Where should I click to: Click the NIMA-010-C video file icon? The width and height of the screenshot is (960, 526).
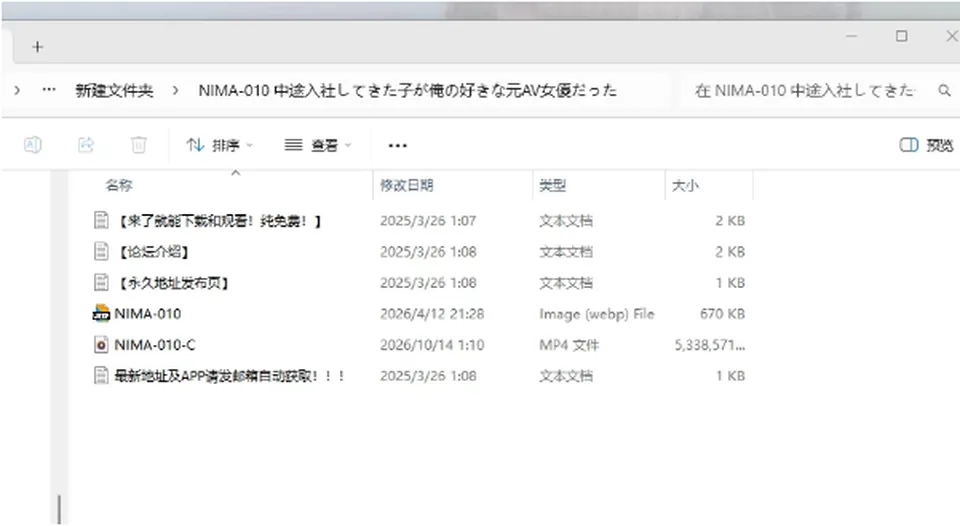pyautogui.click(x=101, y=345)
